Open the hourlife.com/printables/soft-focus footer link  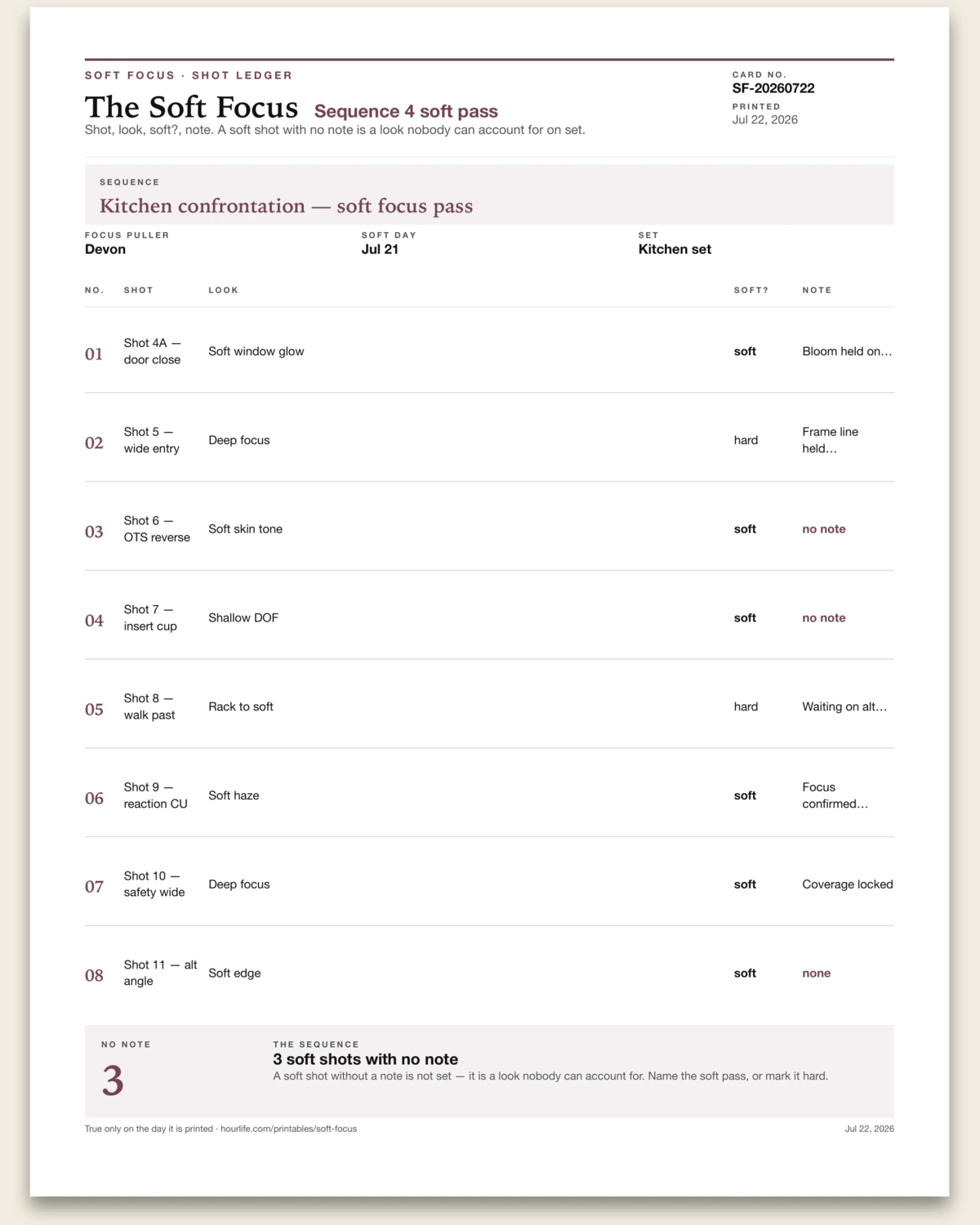coord(288,1129)
